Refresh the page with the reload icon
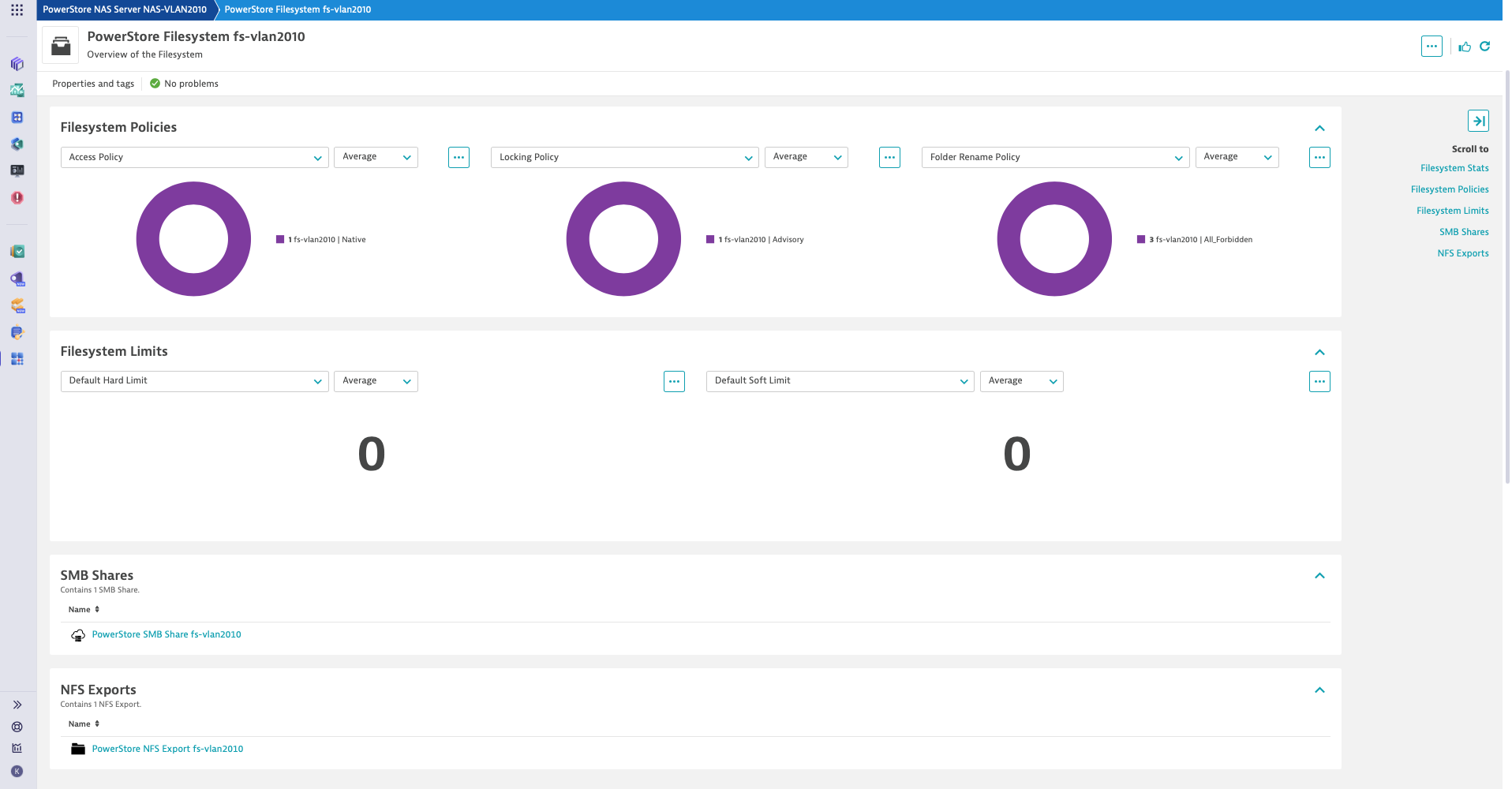Image resolution: width=1512 pixels, height=789 pixels. click(1485, 47)
